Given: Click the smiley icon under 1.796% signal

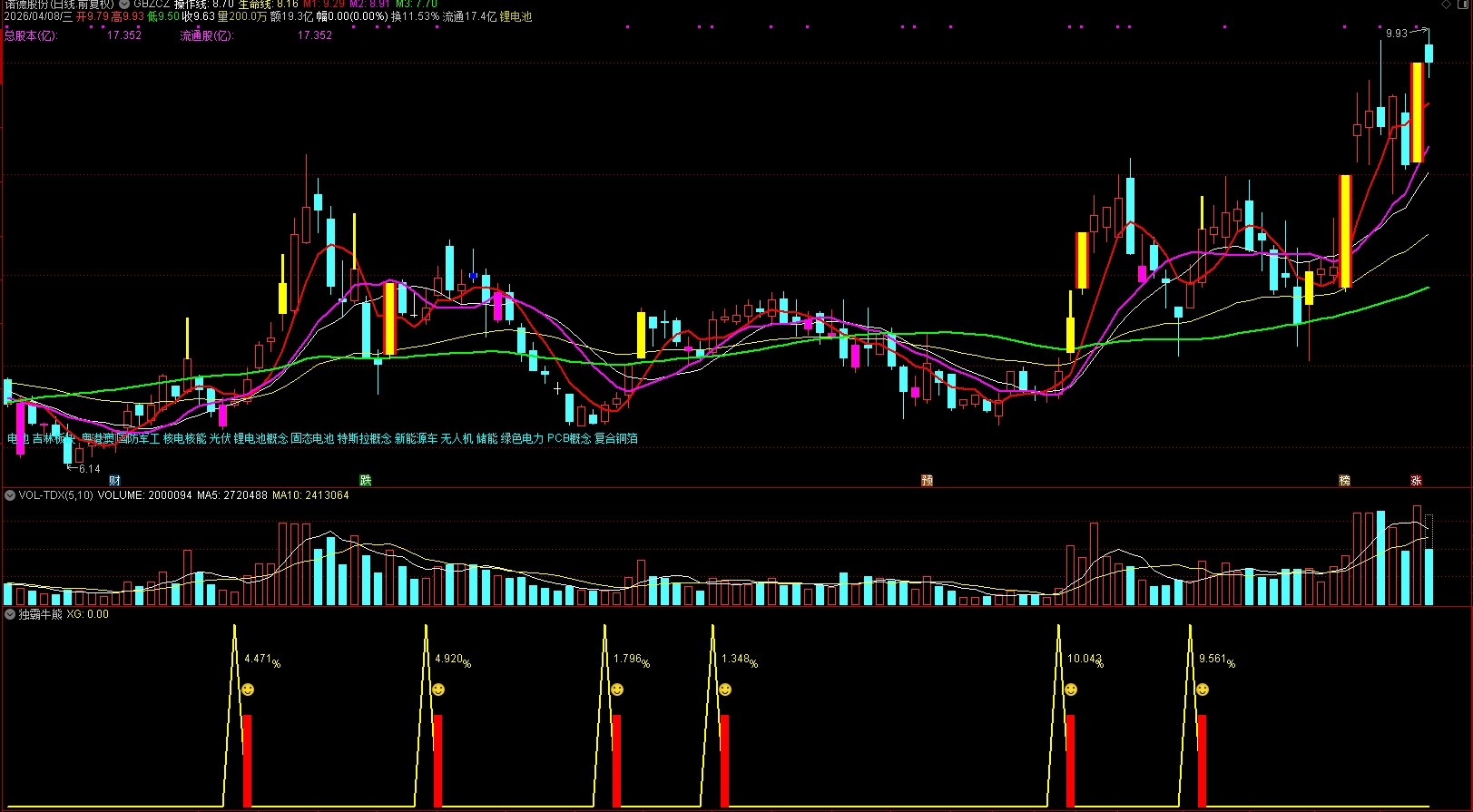Looking at the screenshot, I should 617,690.
